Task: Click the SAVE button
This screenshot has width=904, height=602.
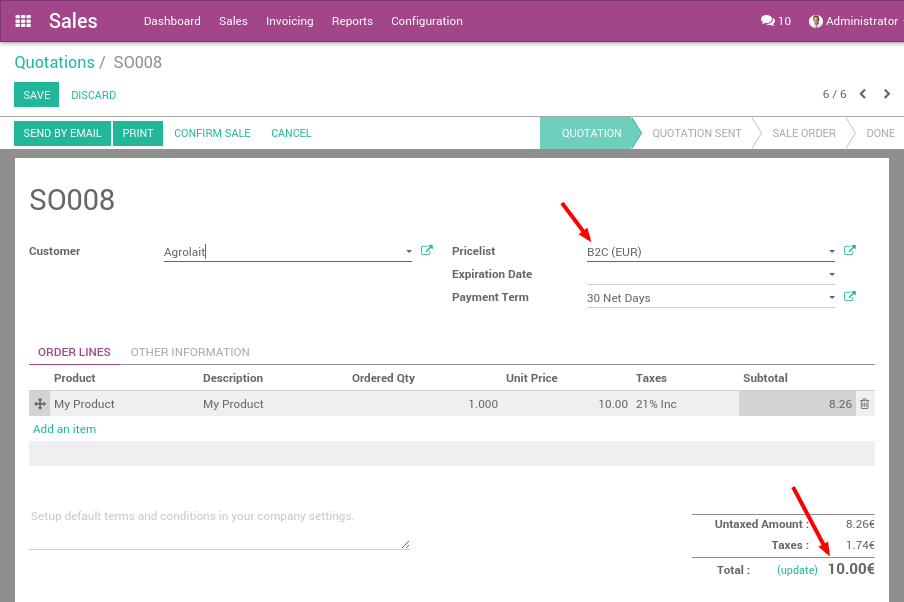Action: [36, 94]
